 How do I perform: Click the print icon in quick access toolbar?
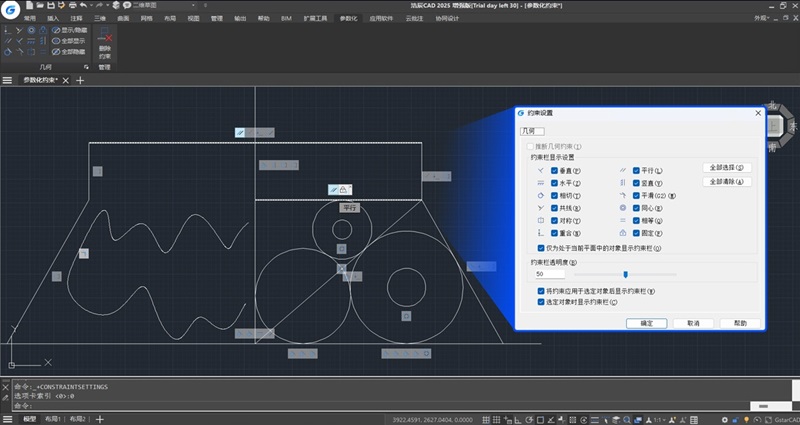click(74, 6)
